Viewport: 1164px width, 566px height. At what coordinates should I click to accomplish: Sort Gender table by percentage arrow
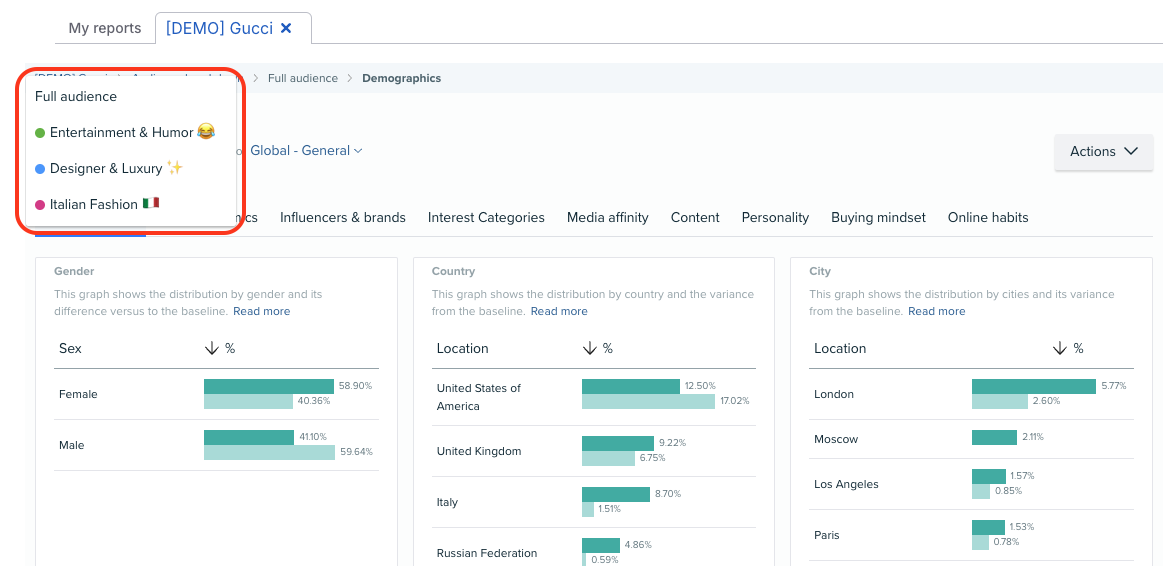(211, 348)
